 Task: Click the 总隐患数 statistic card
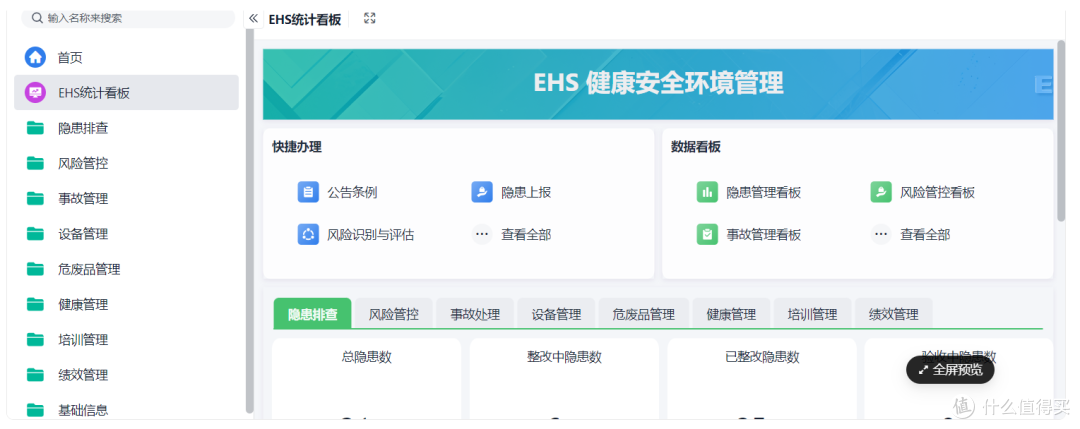366,379
